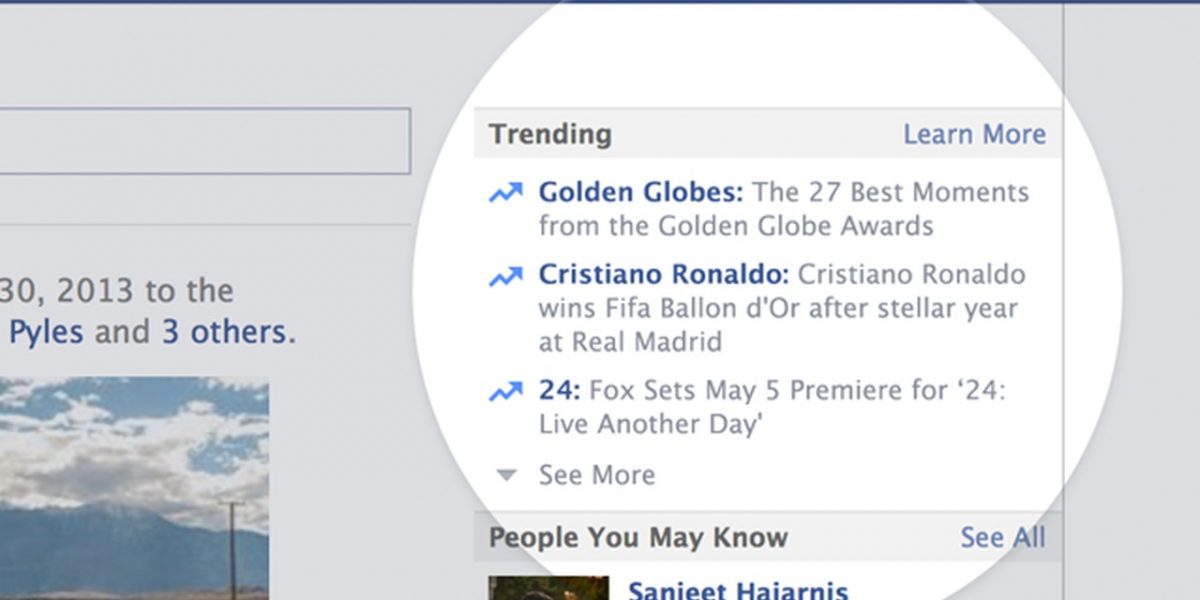Open the mountain landscape photo

point(134,488)
